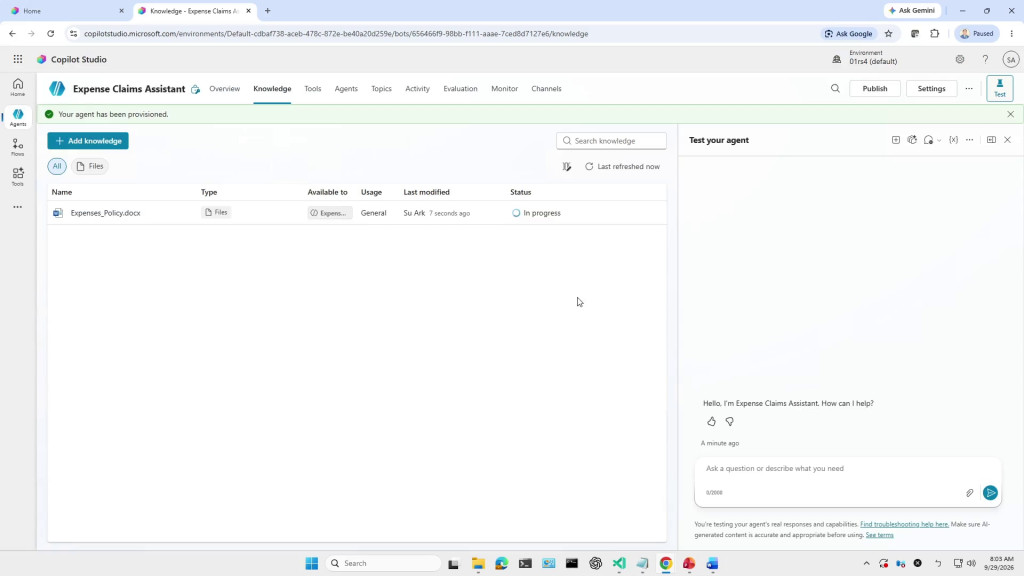Open Agents in the left sidebar
1024x576 pixels.
[18, 118]
